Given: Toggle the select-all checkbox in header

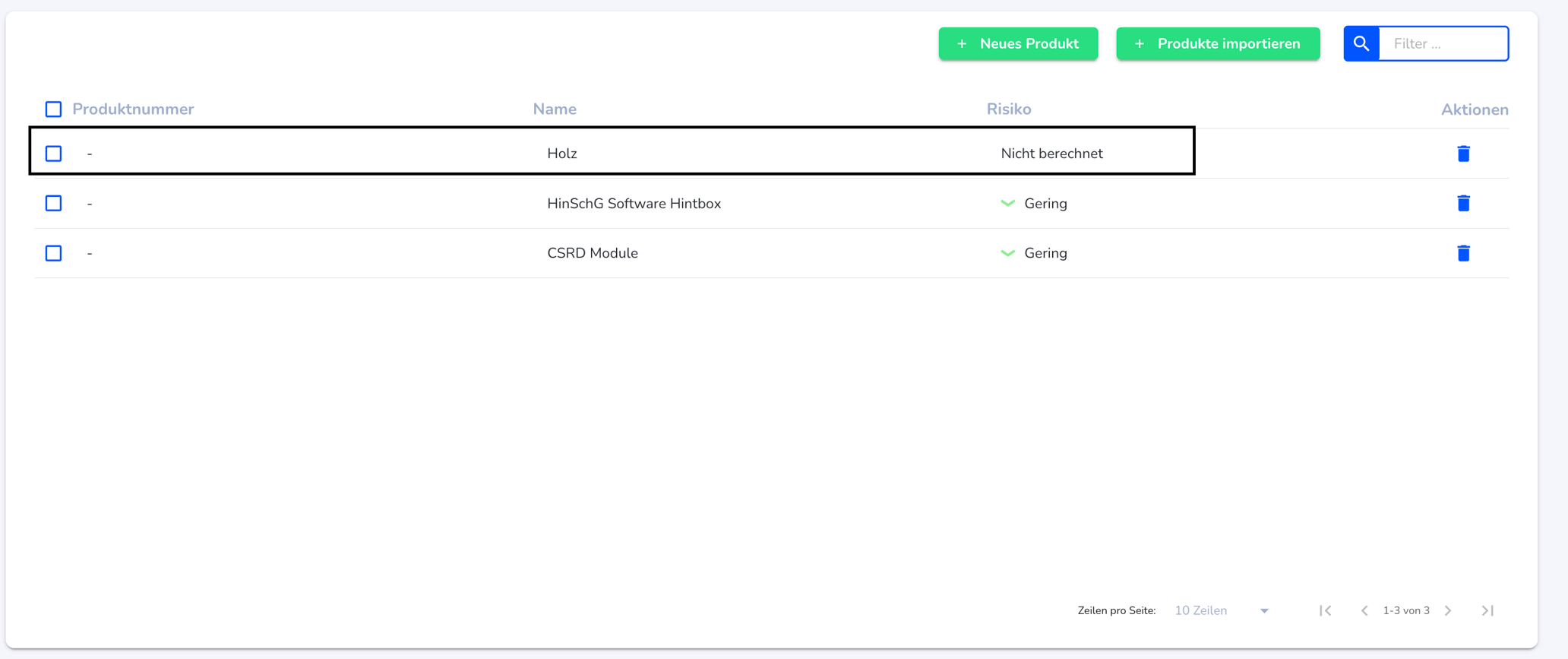Looking at the screenshot, I should (x=53, y=109).
